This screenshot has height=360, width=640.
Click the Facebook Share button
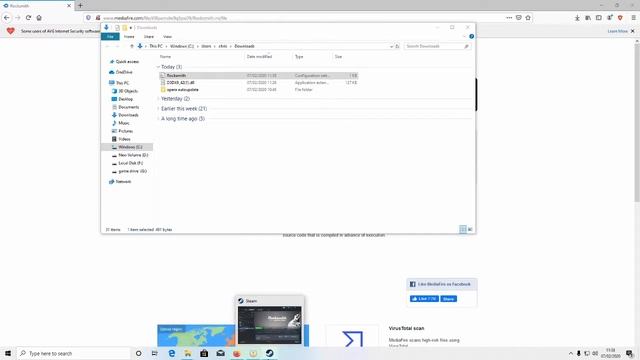pos(449,299)
